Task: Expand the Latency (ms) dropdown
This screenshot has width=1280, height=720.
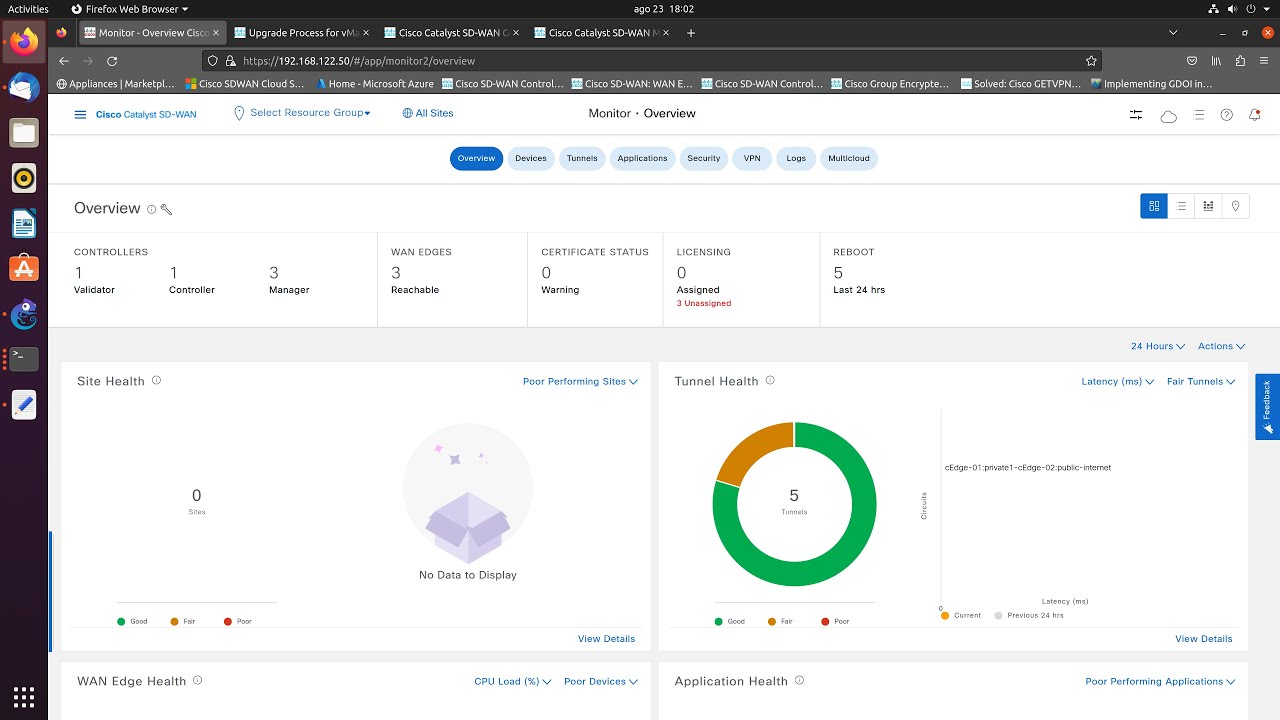Action: coord(1118,381)
